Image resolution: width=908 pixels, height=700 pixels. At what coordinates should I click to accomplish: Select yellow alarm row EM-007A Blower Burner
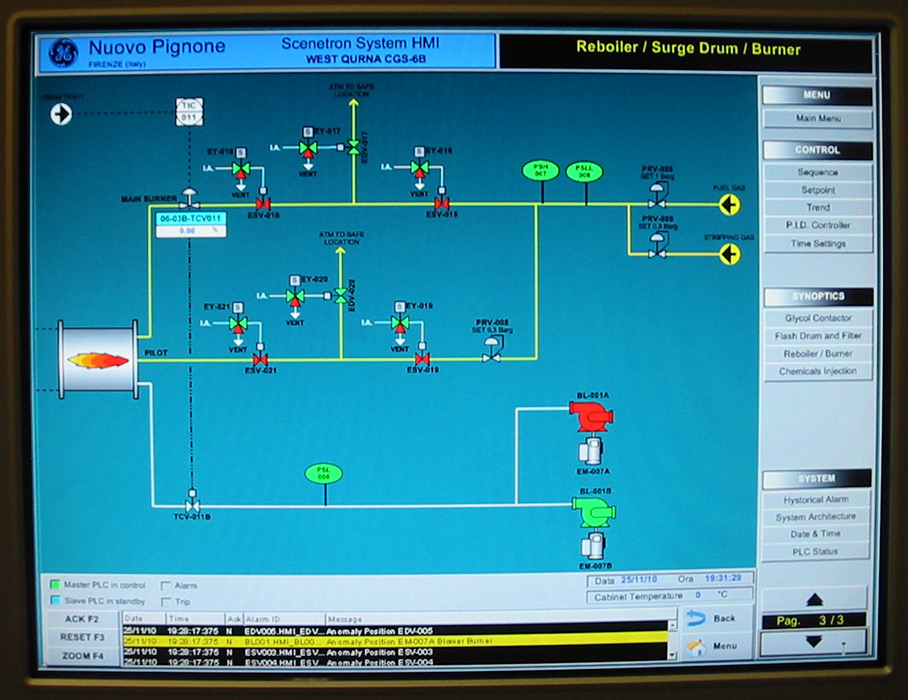[396, 642]
